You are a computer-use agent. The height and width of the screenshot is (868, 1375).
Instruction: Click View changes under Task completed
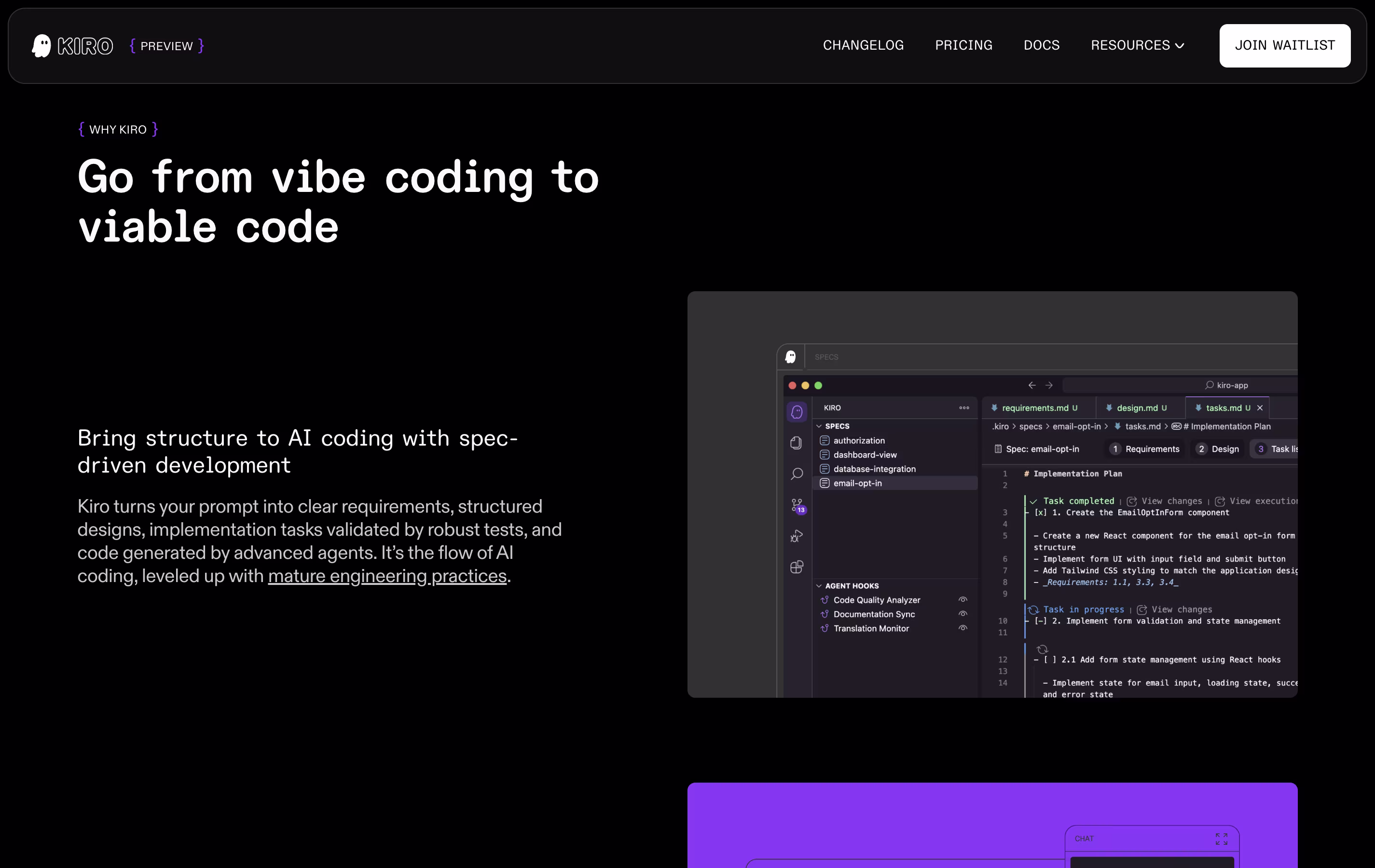click(x=1164, y=501)
